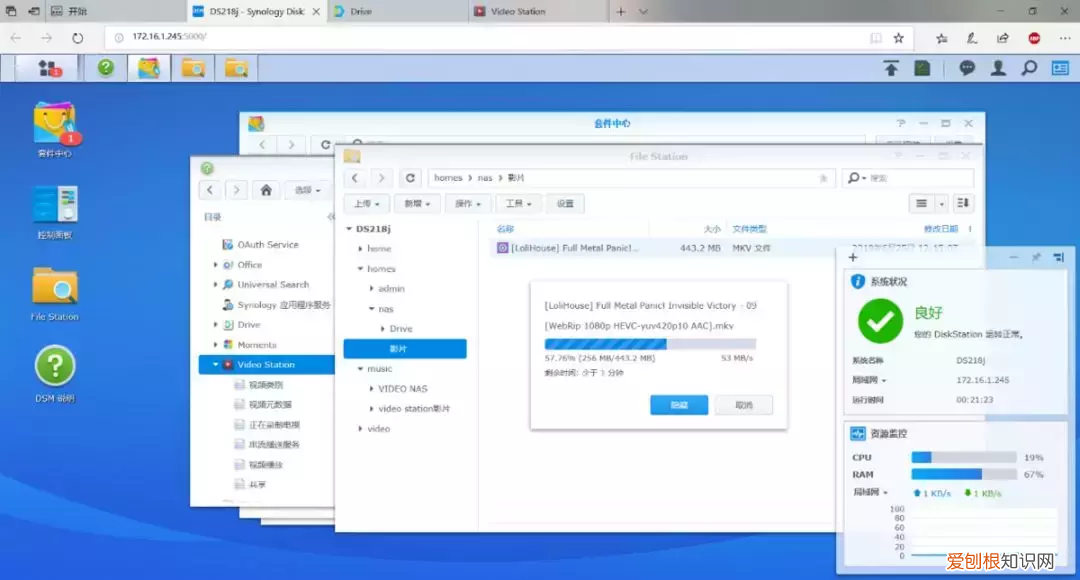The width and height of the screenshot is (1080, 580).
Task: Click the upload queue arrow in DSM taskbar
Action: point(891,68)
